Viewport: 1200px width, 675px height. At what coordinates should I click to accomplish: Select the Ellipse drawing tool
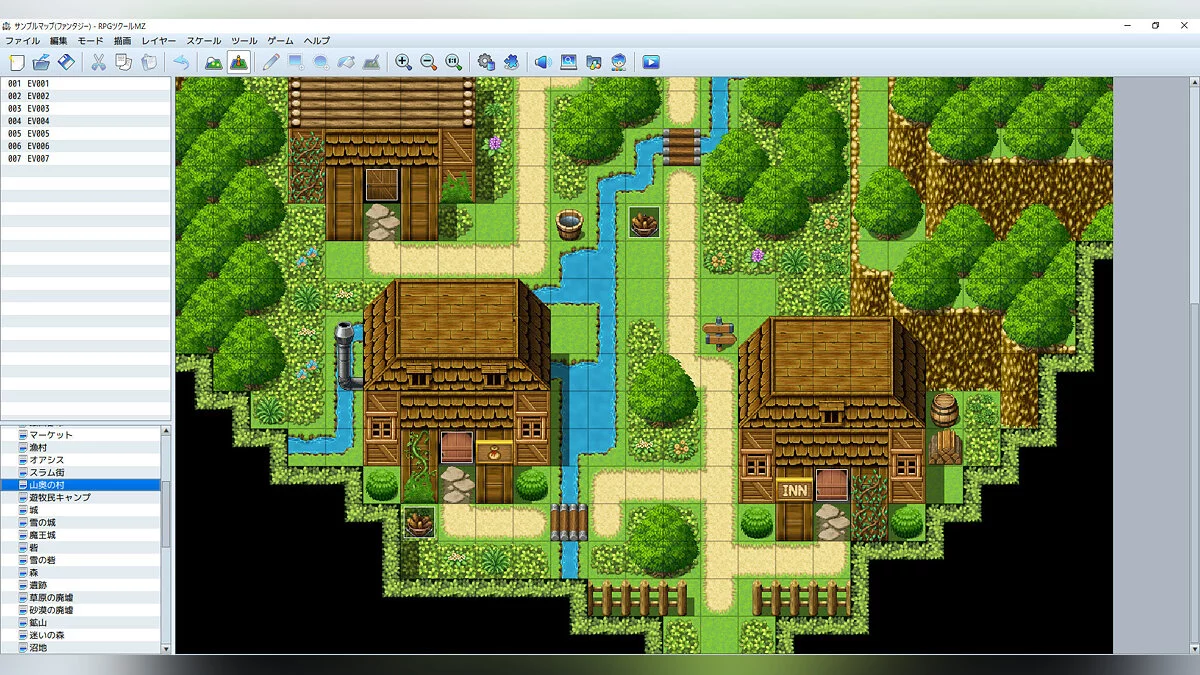point(321,62)
